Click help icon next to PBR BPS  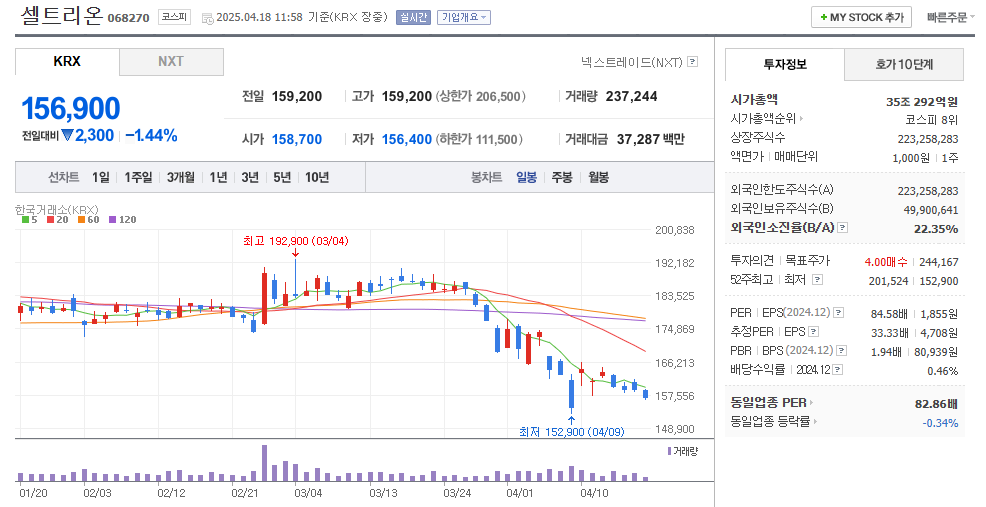[841, 350]
